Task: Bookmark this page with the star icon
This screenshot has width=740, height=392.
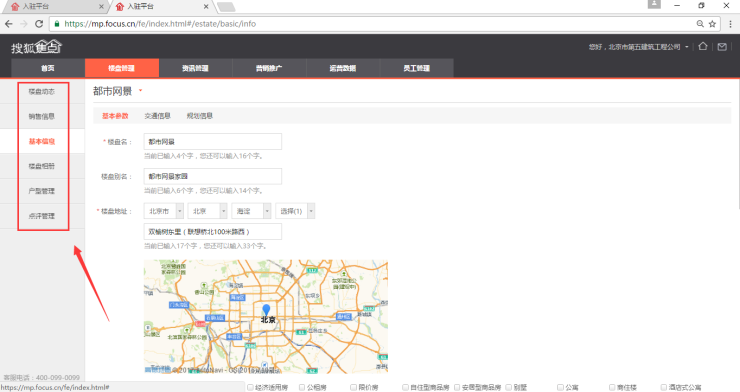Action: point(713,24)
